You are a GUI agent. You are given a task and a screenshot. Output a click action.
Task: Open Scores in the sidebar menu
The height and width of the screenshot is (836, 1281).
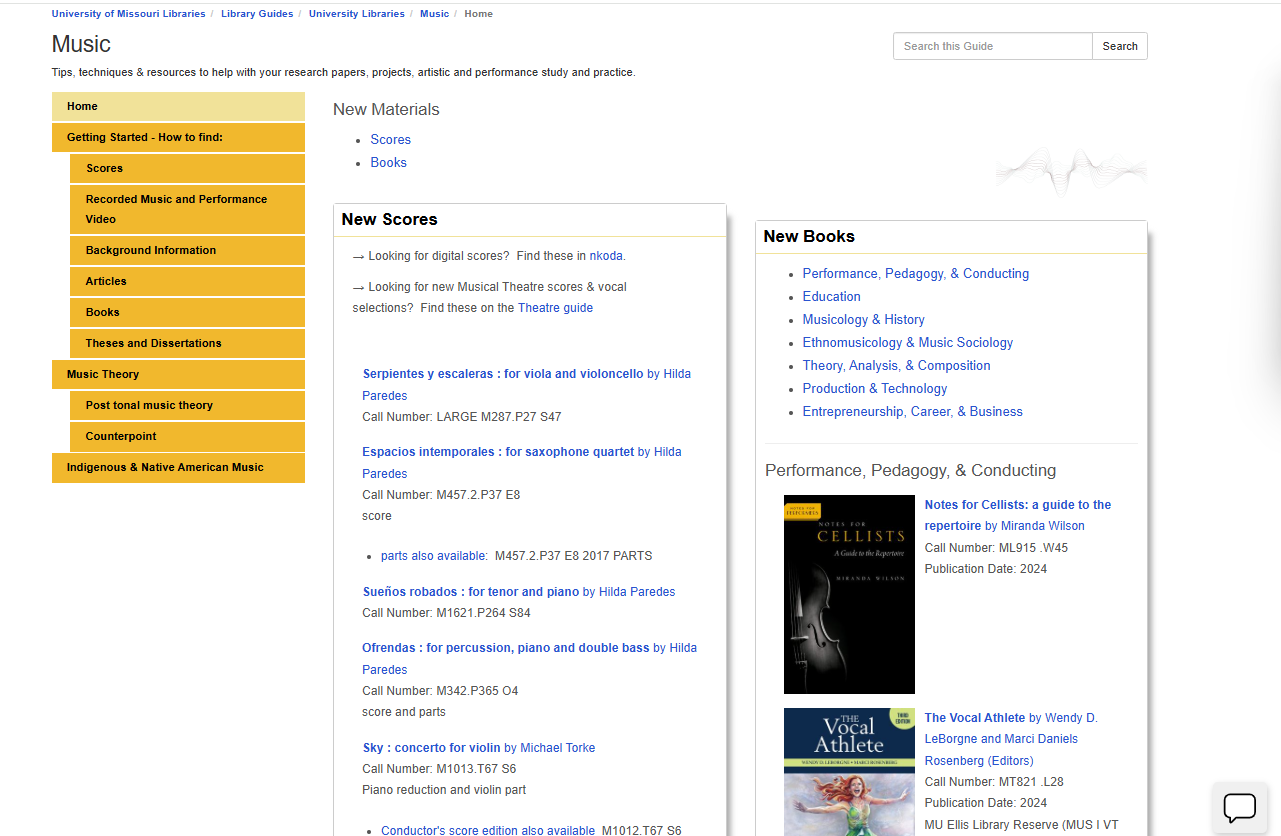point(104,169)
